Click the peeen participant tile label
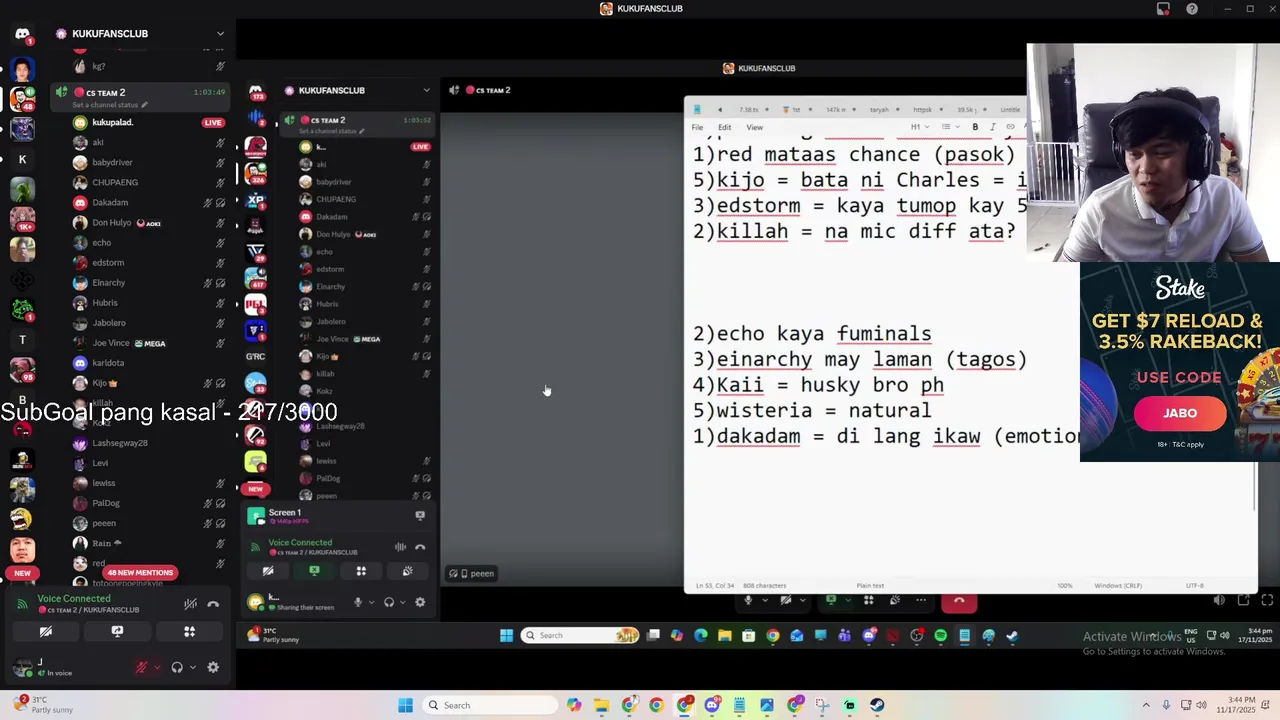 point(471,573)
